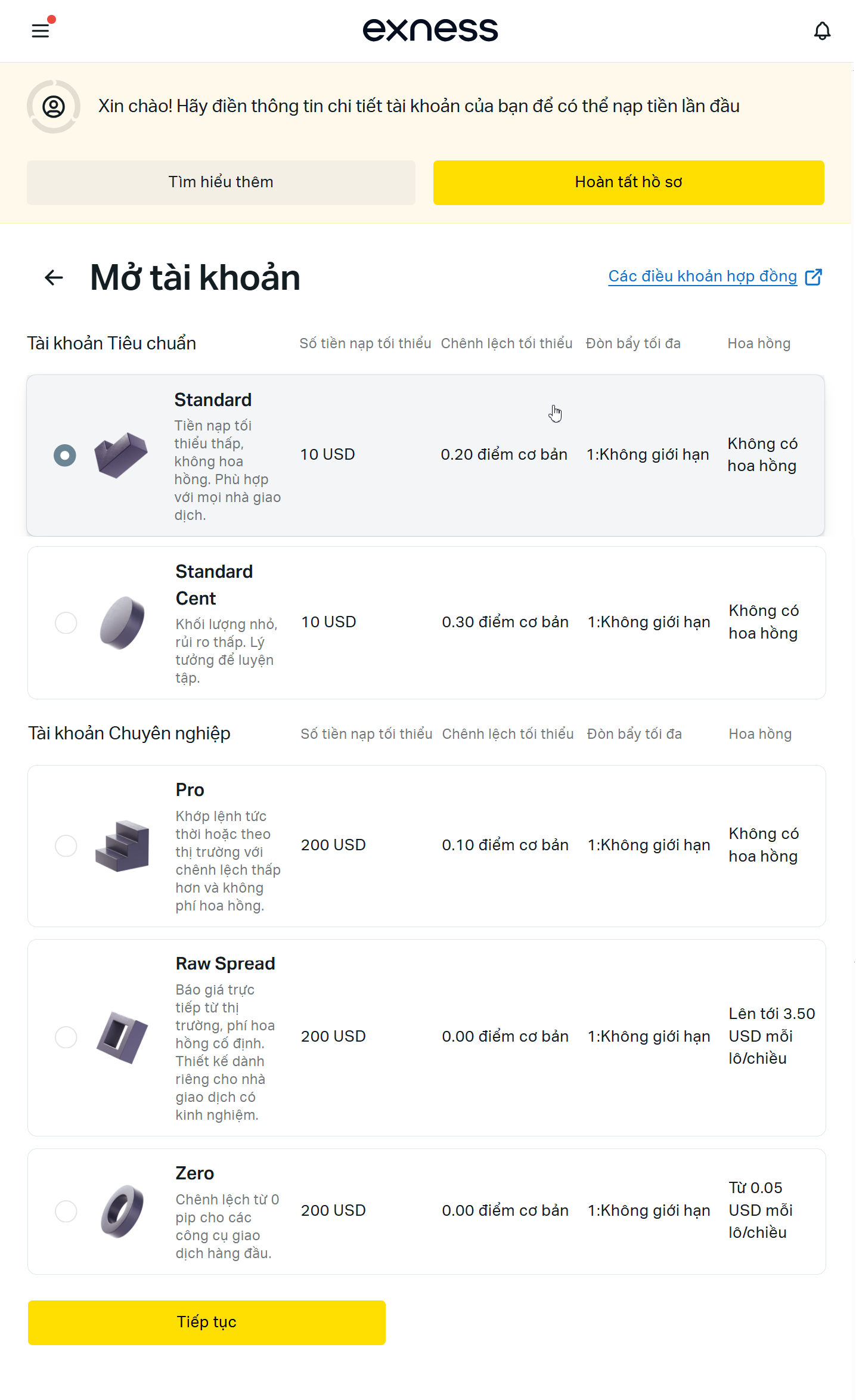This screenshot has height=1400, width=856.
Task: Click the Standard account shape icon
Action: [121, 455]
